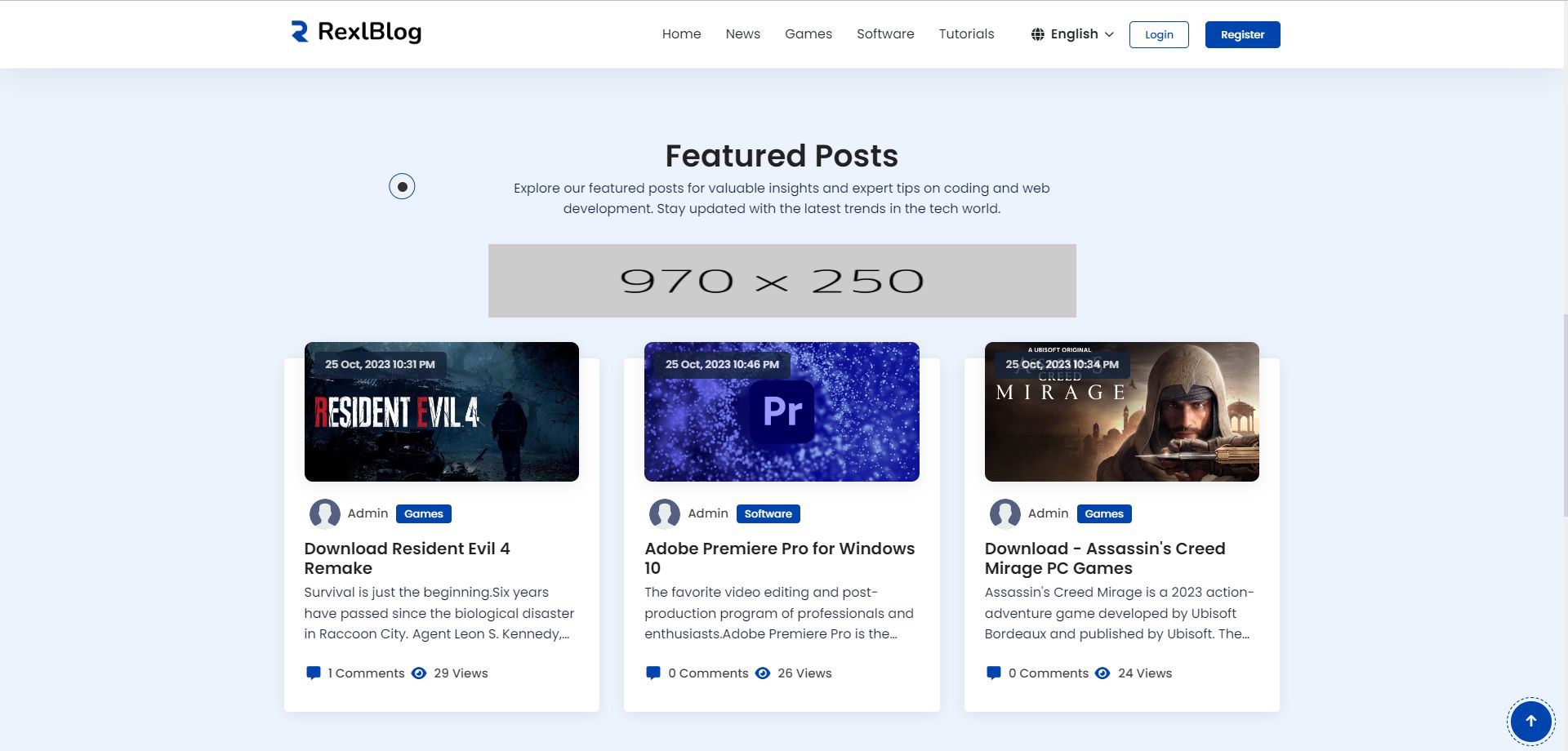1568x751 pixels.
Task: Open the Resident Evil 4 thumbnail image
Action: point(442,411)
